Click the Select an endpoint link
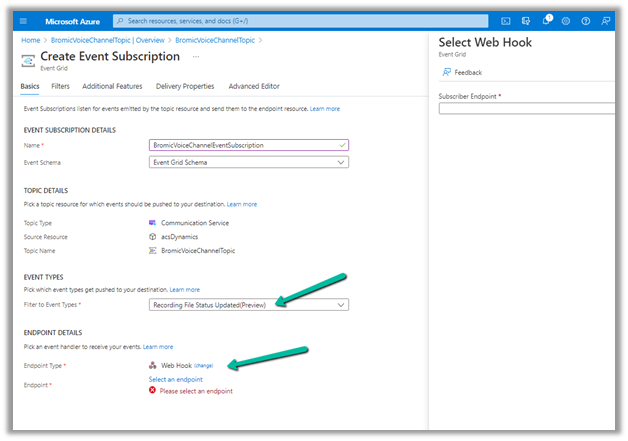This screenshot has width=628, height=441. [x=175, y=379]
